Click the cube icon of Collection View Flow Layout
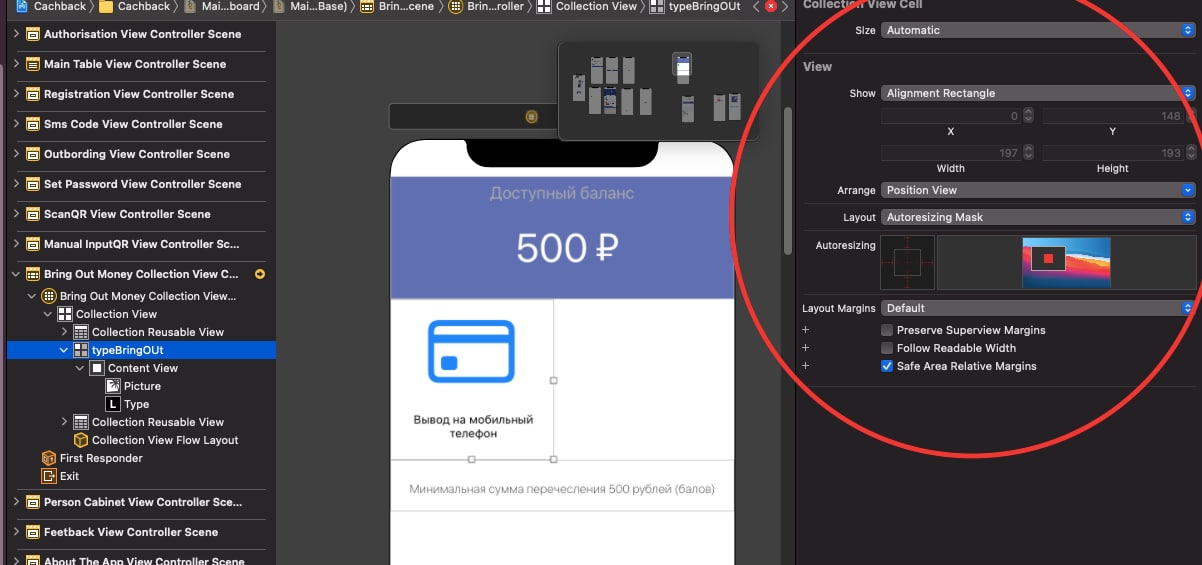Viewport: 1202px width, 565px height. 81,440
